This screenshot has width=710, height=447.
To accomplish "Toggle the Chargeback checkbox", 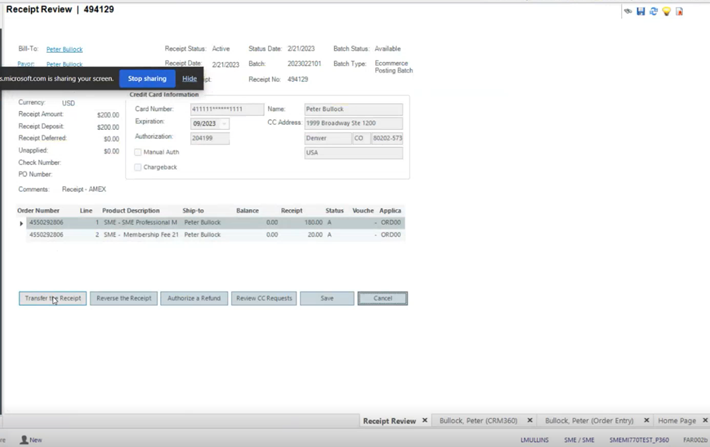I will pos(138,167).
